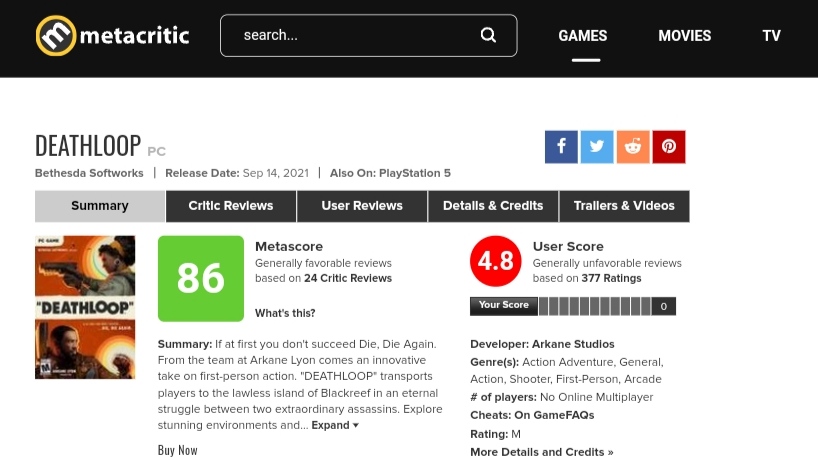Open Details & Credits tab
This screenshot has height=460, width=818.
(x=493, y=206)
